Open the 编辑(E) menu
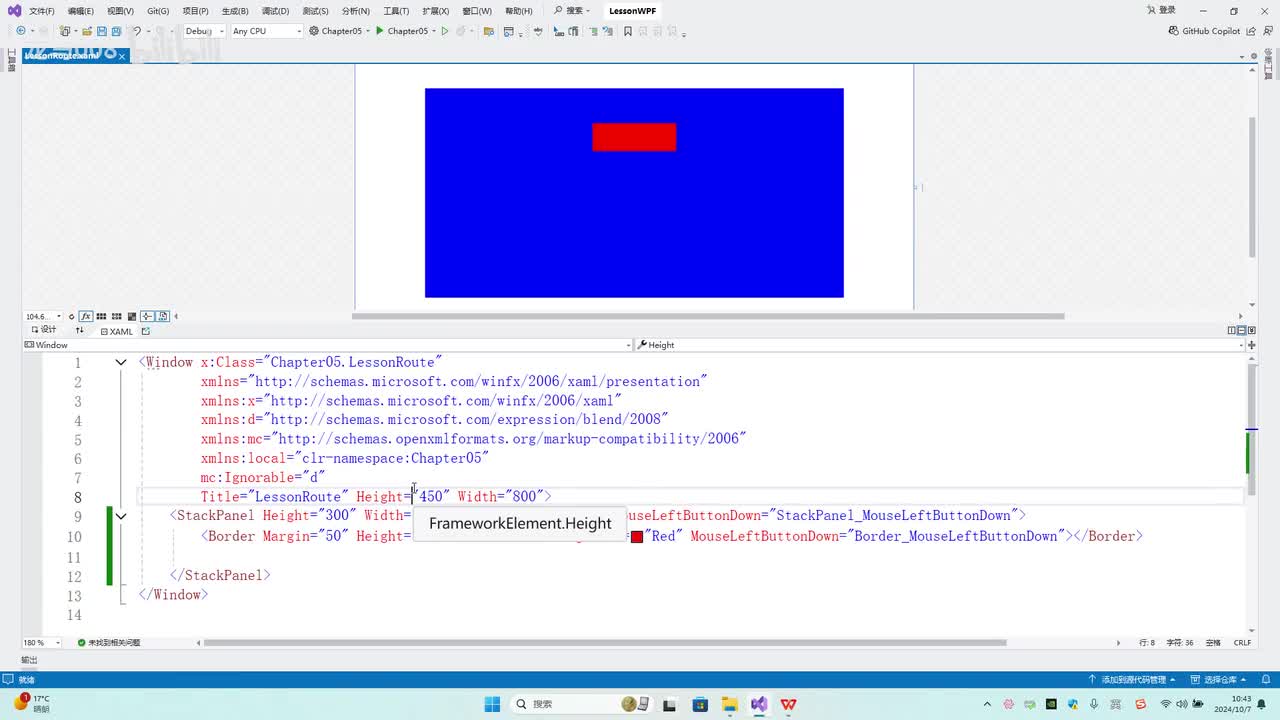This screenshot has height=720, width=1280. (80, 11)
